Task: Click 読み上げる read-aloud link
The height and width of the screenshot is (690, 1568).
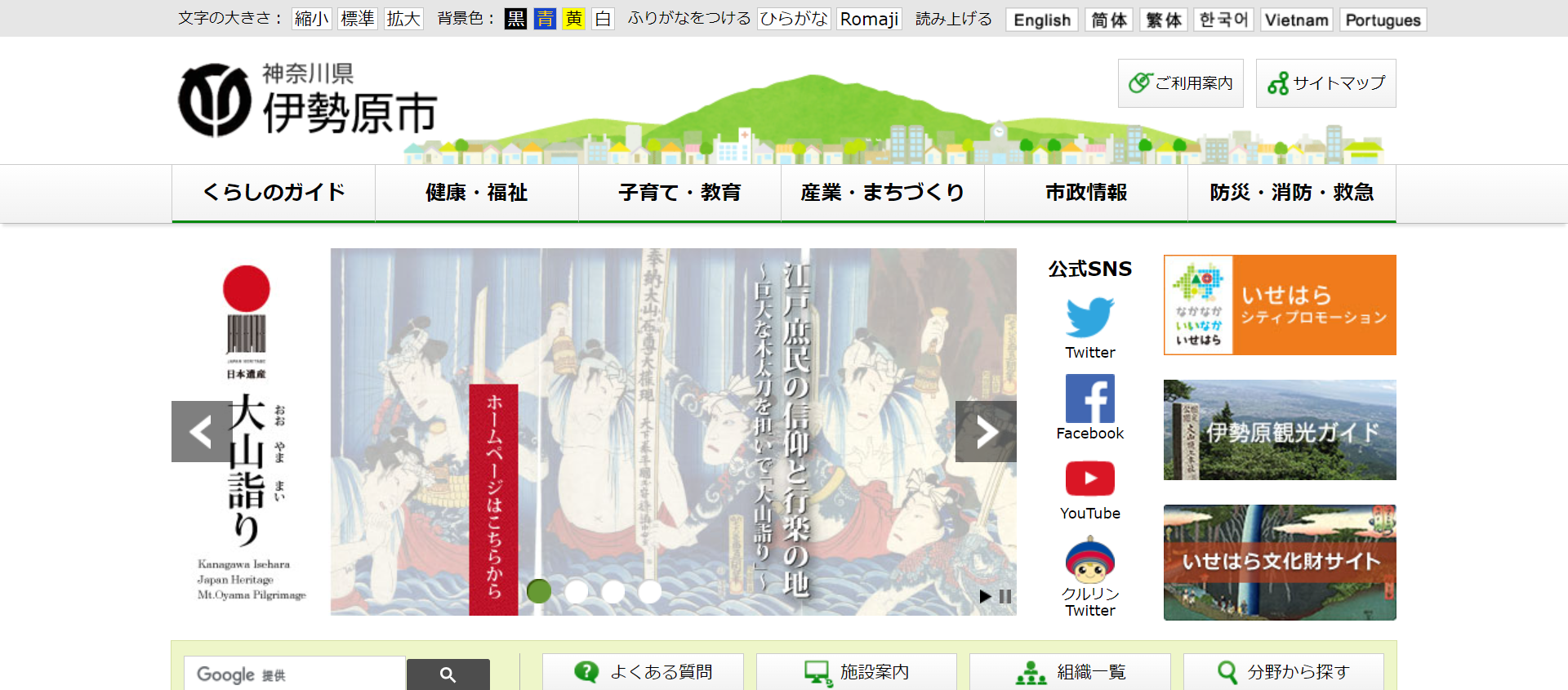Action: click(953, 19)
